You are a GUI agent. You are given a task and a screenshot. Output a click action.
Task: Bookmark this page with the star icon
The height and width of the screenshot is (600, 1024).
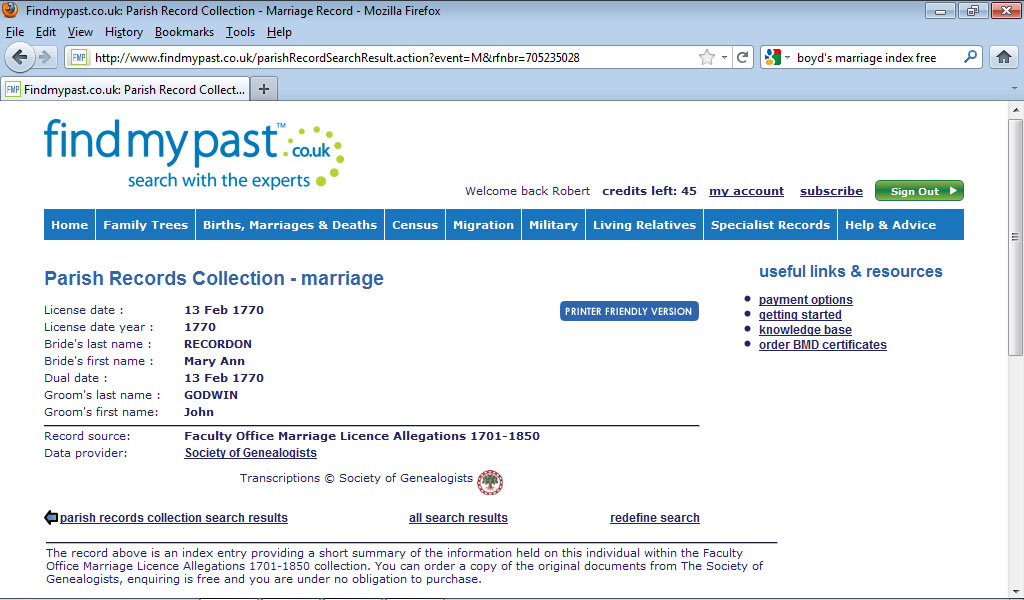707,57
